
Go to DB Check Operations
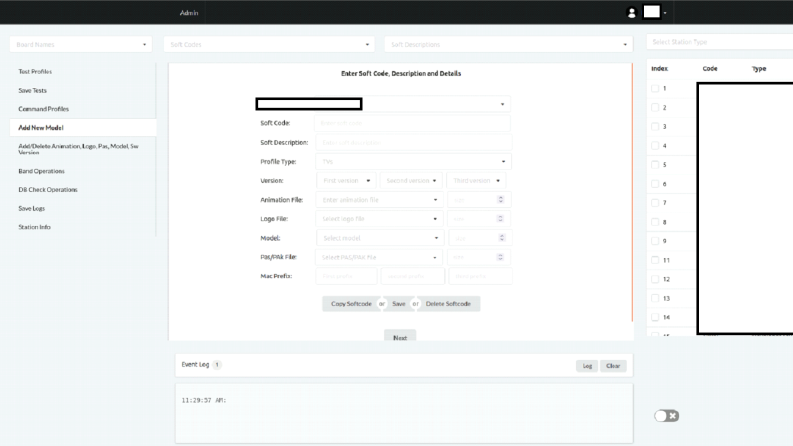tap(48, 190)
